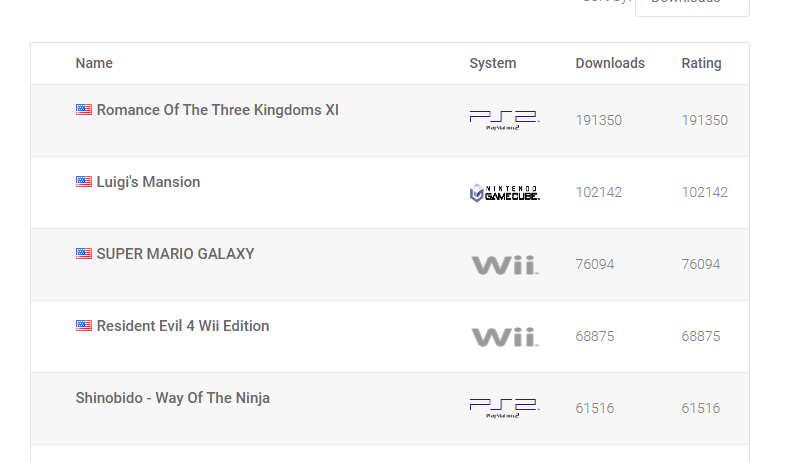Sort by the Rating column header
This screenshot has width=790, height=462.
(x=701, y=63)
